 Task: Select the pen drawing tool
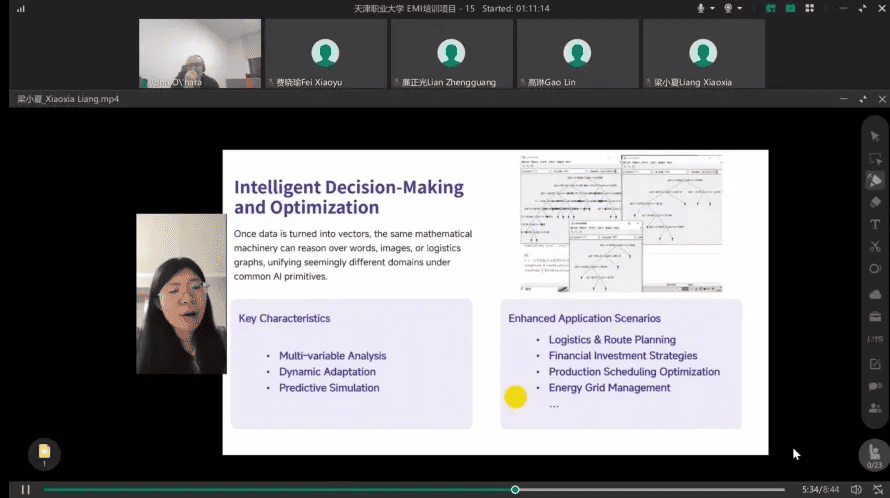pyautogui.click(x=875, y=180)
